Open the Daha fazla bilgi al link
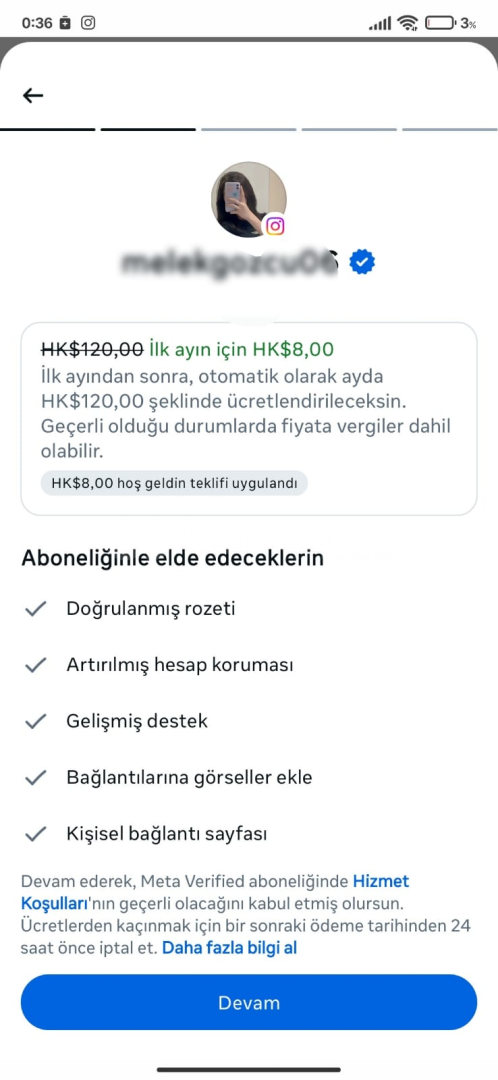This screenshot has width=498, height=1080. (229, 948)
